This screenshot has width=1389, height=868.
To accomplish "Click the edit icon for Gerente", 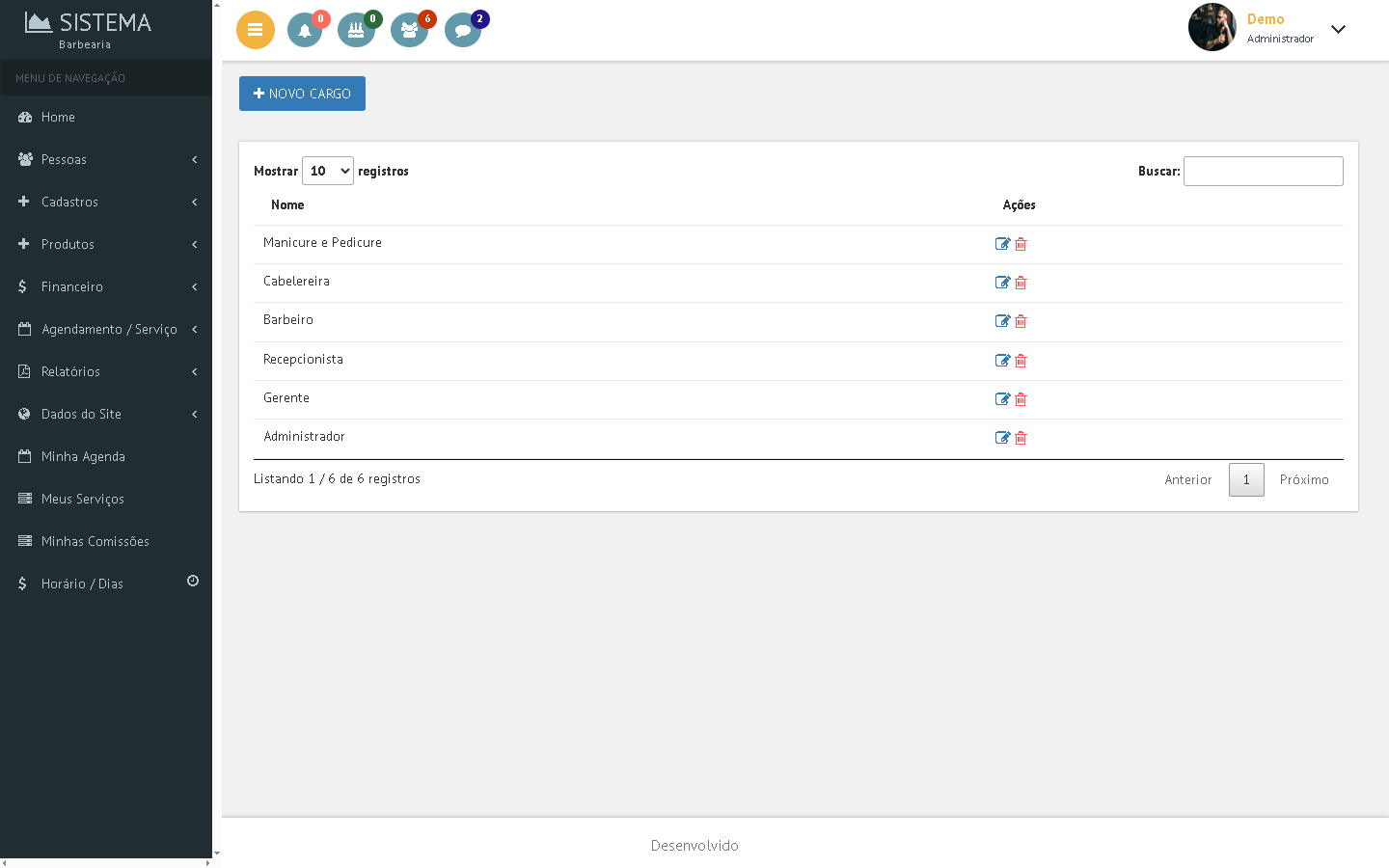I will 1002,399.
